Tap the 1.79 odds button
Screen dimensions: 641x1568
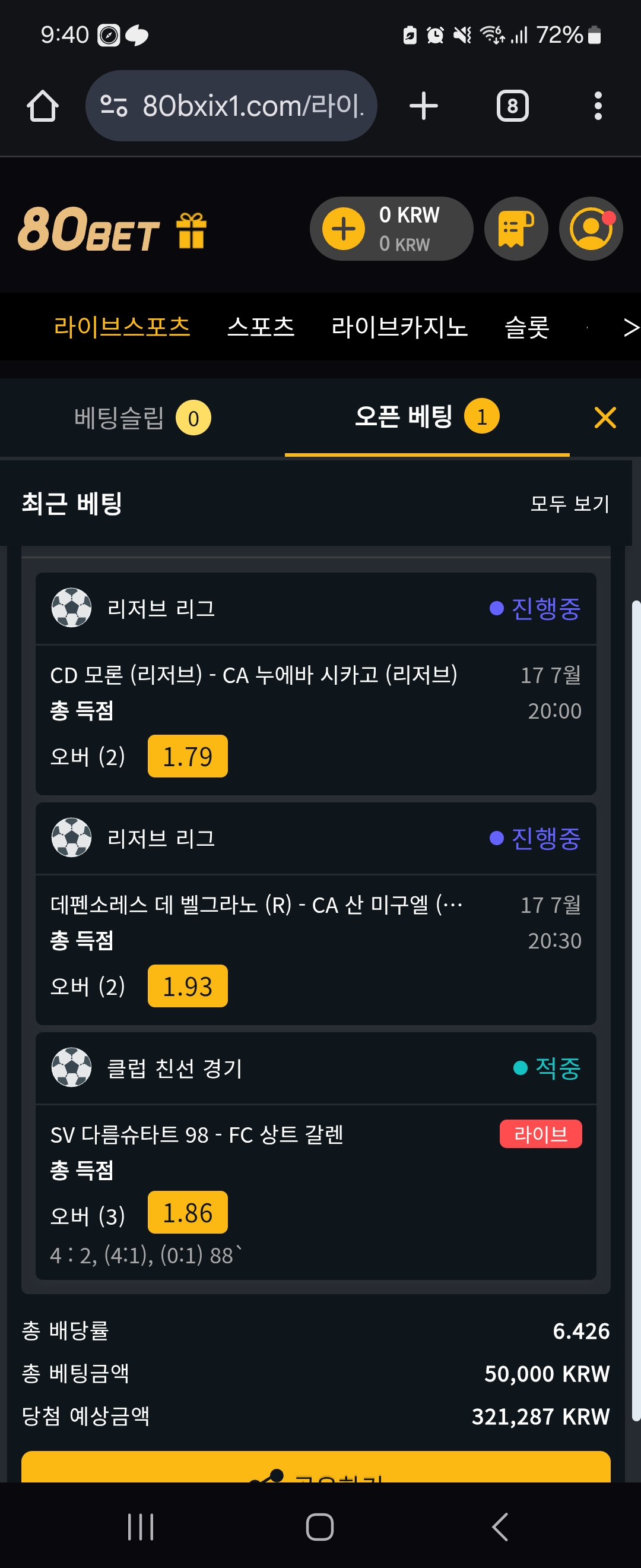coord(188,756)
